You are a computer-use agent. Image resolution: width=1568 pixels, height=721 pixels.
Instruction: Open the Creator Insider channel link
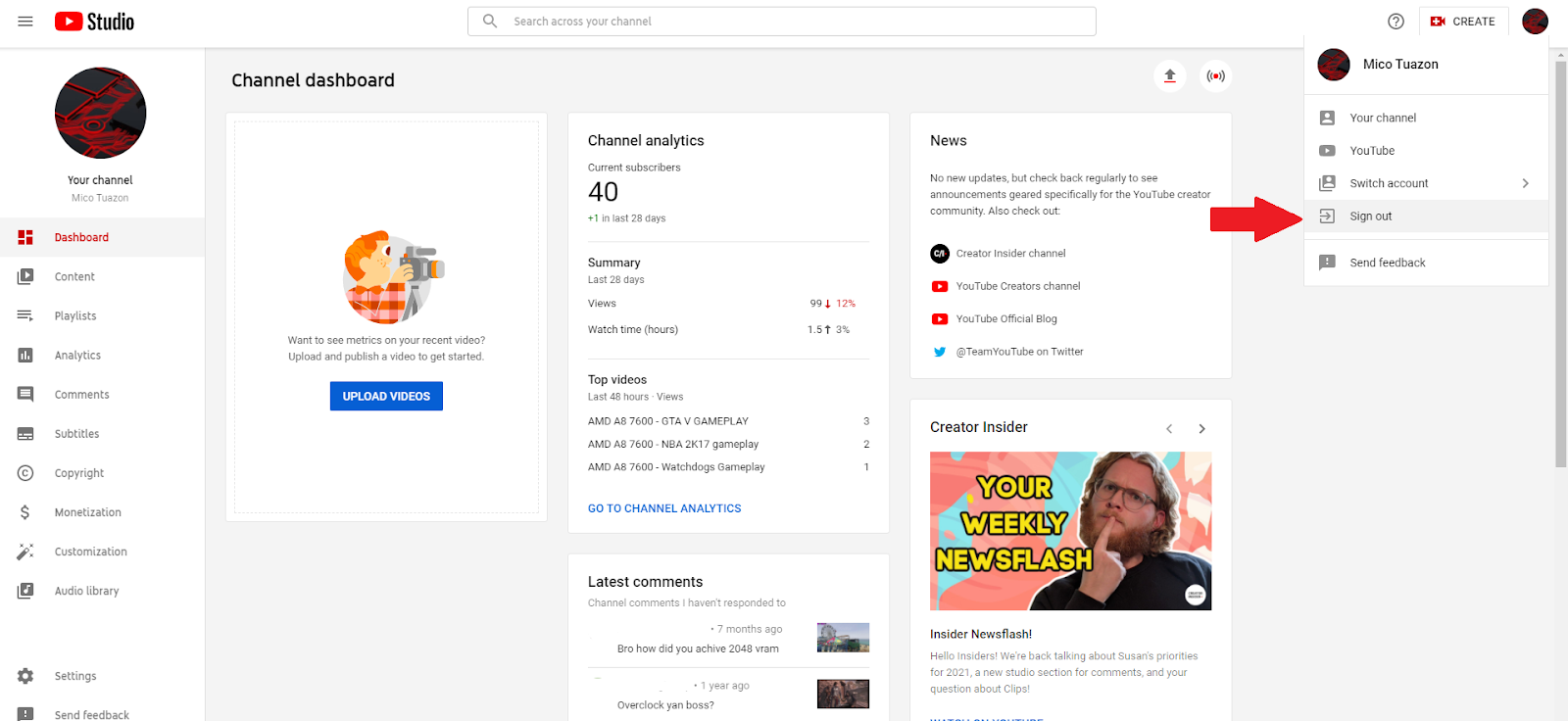tap(1010, 254)
